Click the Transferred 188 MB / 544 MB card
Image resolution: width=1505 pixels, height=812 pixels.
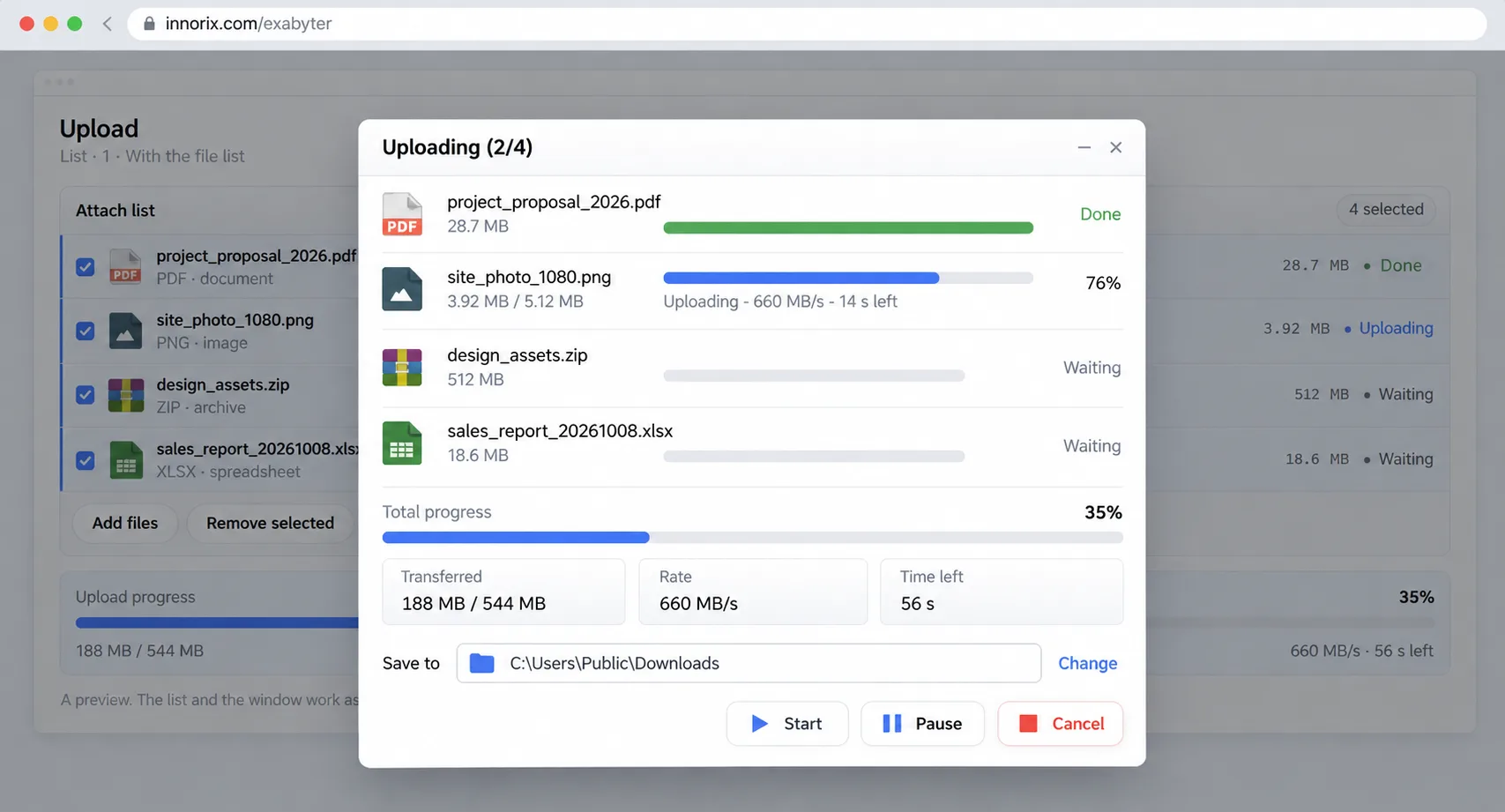point(503,592)
